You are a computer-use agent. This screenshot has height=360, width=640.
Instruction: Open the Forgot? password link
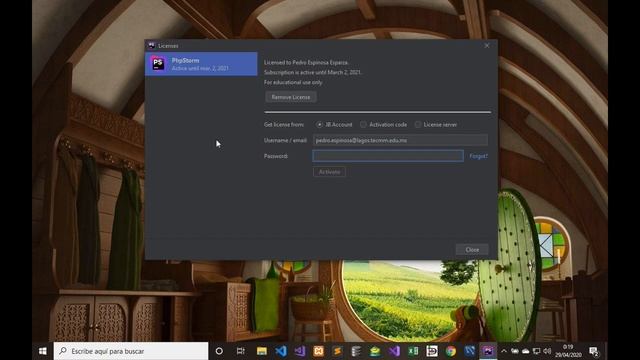pyautogui.click(x=478, y=156)
